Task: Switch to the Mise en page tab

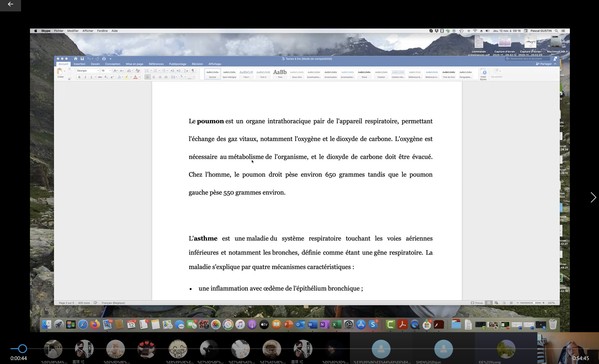Action: tap(134, 64)
